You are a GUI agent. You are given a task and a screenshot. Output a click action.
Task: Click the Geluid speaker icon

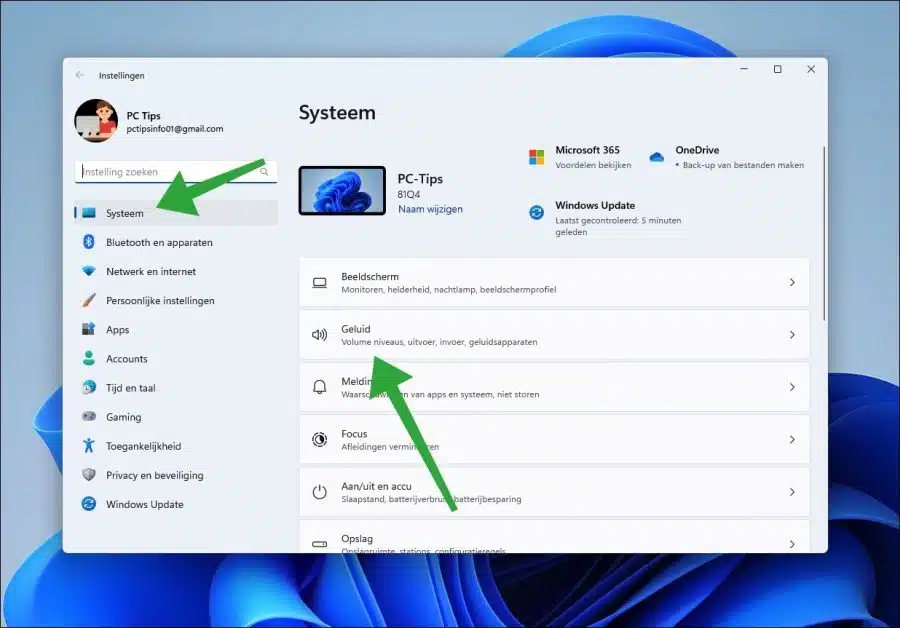pos(320,335)
